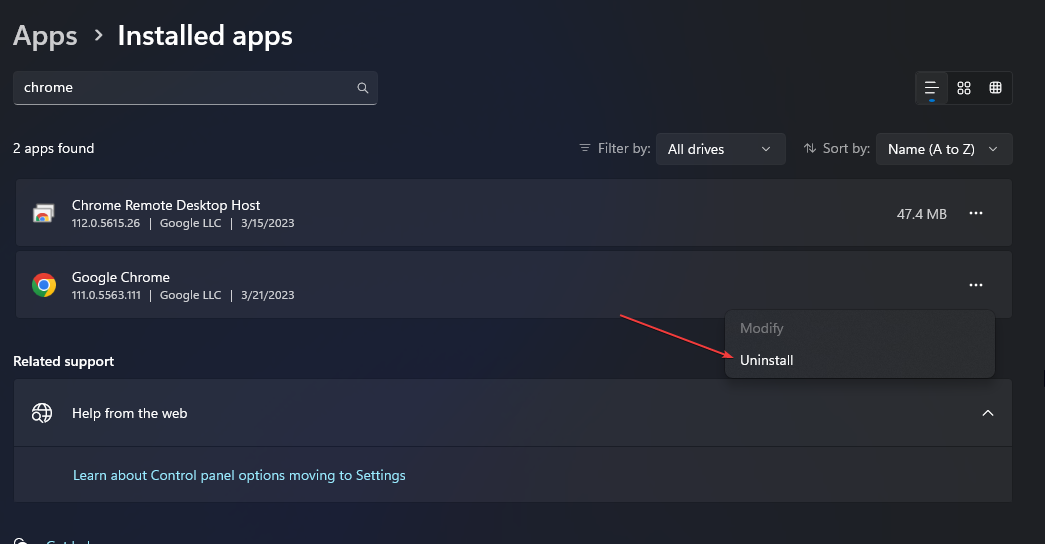Screen dimensions: 1045x544
Task: Go back to Apps breadcrumb
Action: coord(45,35)
